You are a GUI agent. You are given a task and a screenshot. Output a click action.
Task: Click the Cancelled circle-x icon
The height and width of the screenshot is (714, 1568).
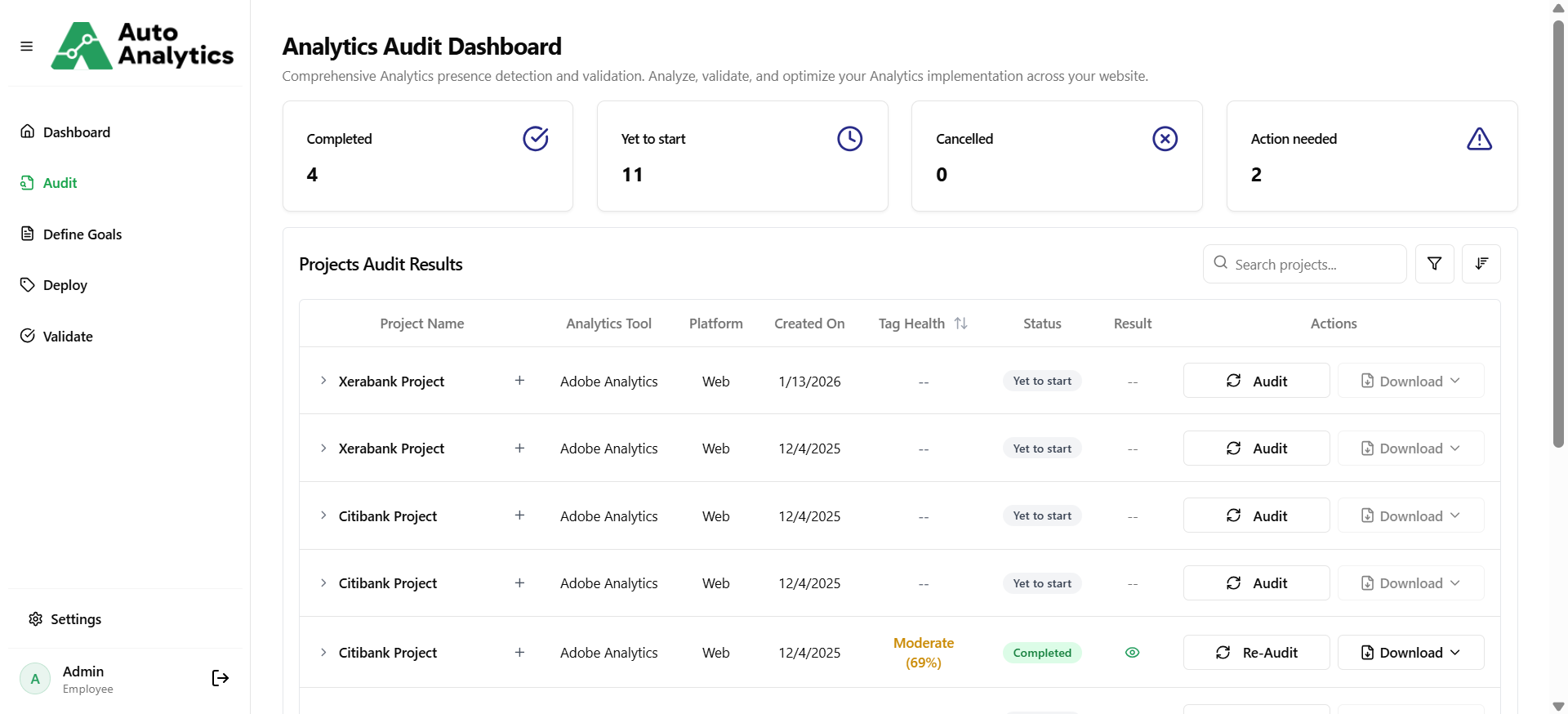pyautogui.click(x=1165, y=139)
